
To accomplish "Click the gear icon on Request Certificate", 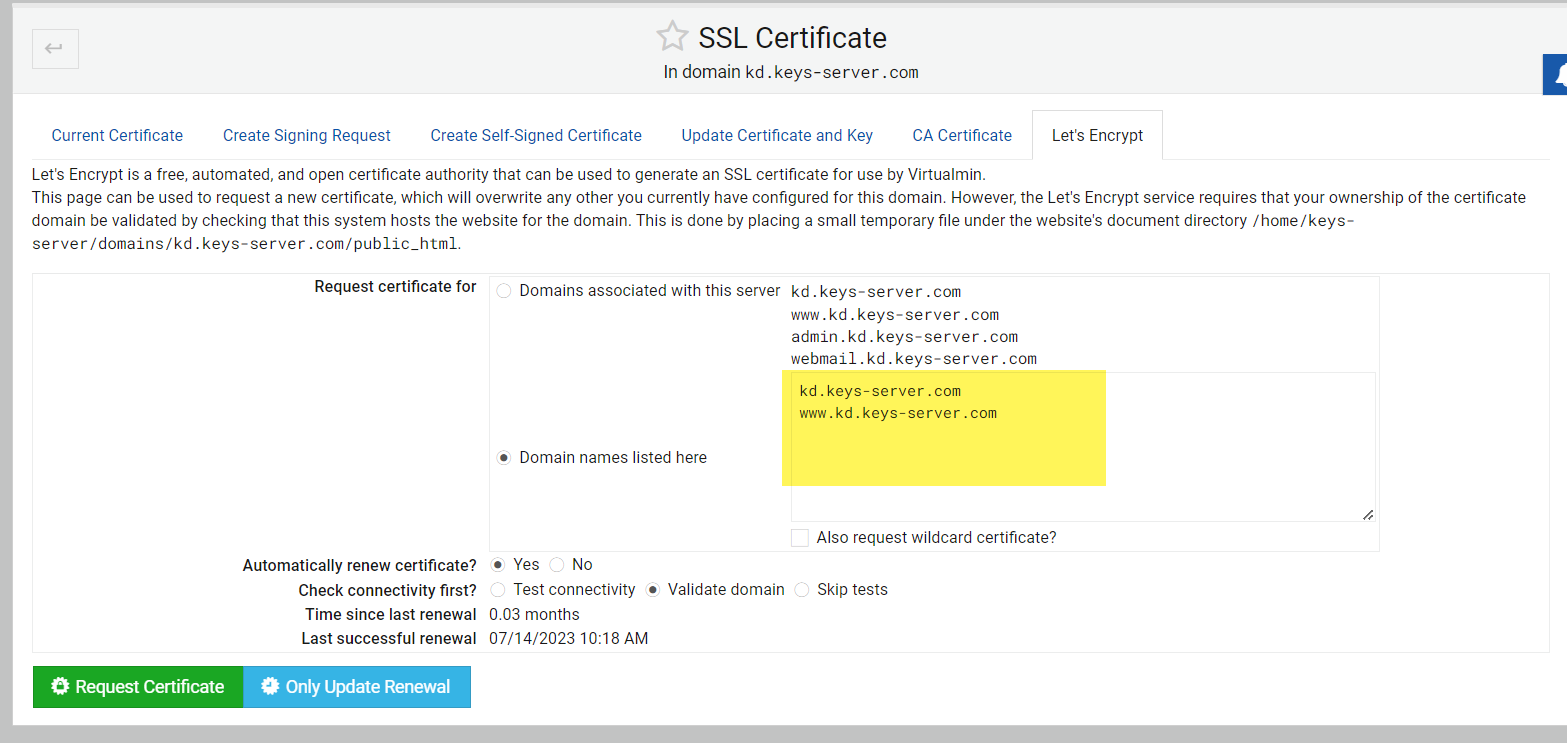I will click(x=60, y=687).
